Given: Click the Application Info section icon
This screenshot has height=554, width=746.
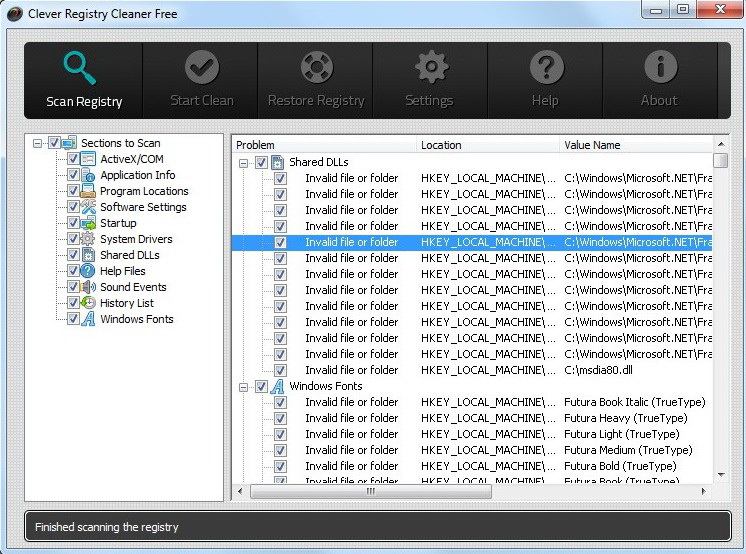Looking at the screenshot, I should pyautogui.click(x=88, y=175).
